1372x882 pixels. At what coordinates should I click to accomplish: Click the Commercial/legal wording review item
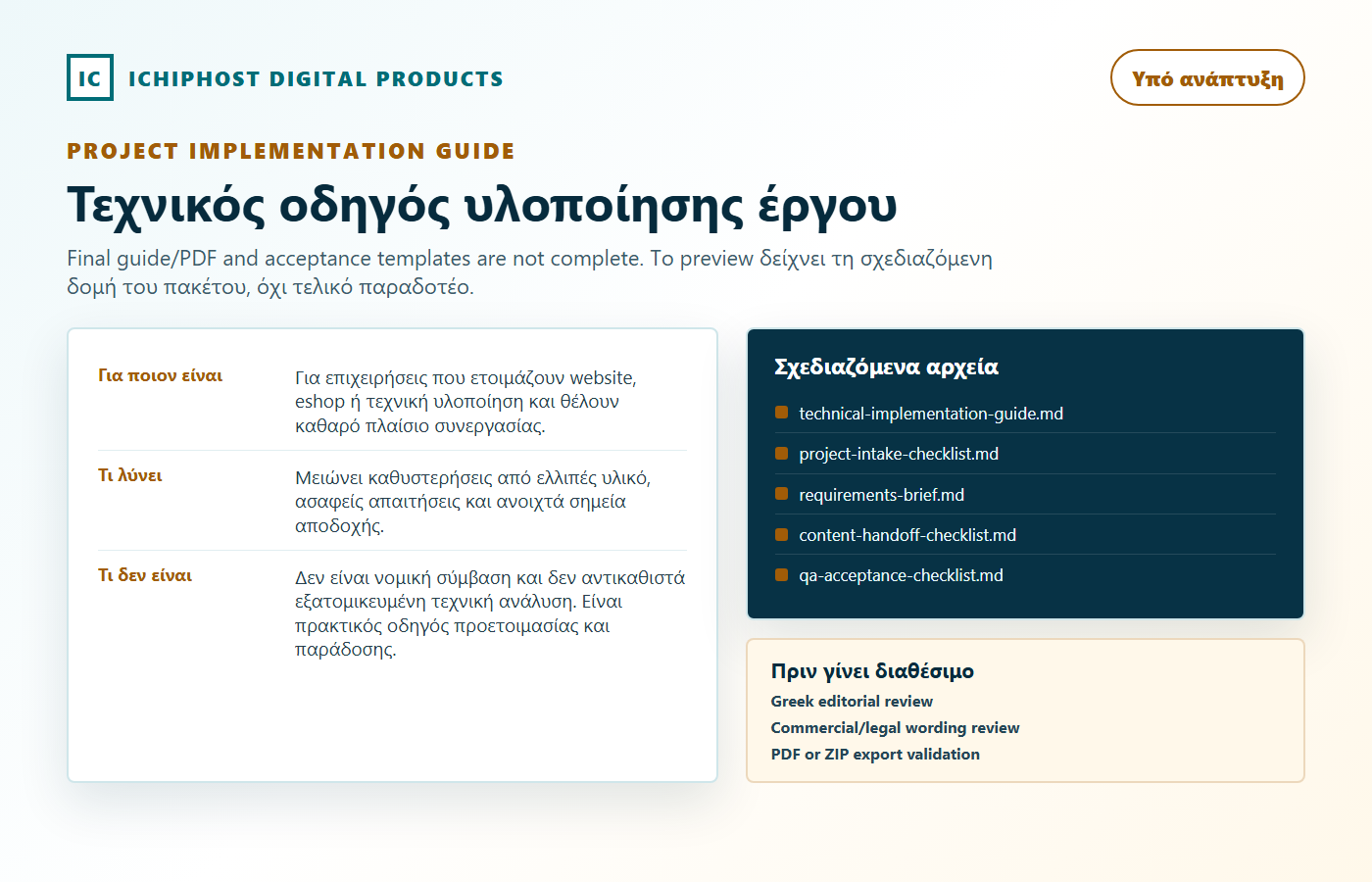point(895,728)
